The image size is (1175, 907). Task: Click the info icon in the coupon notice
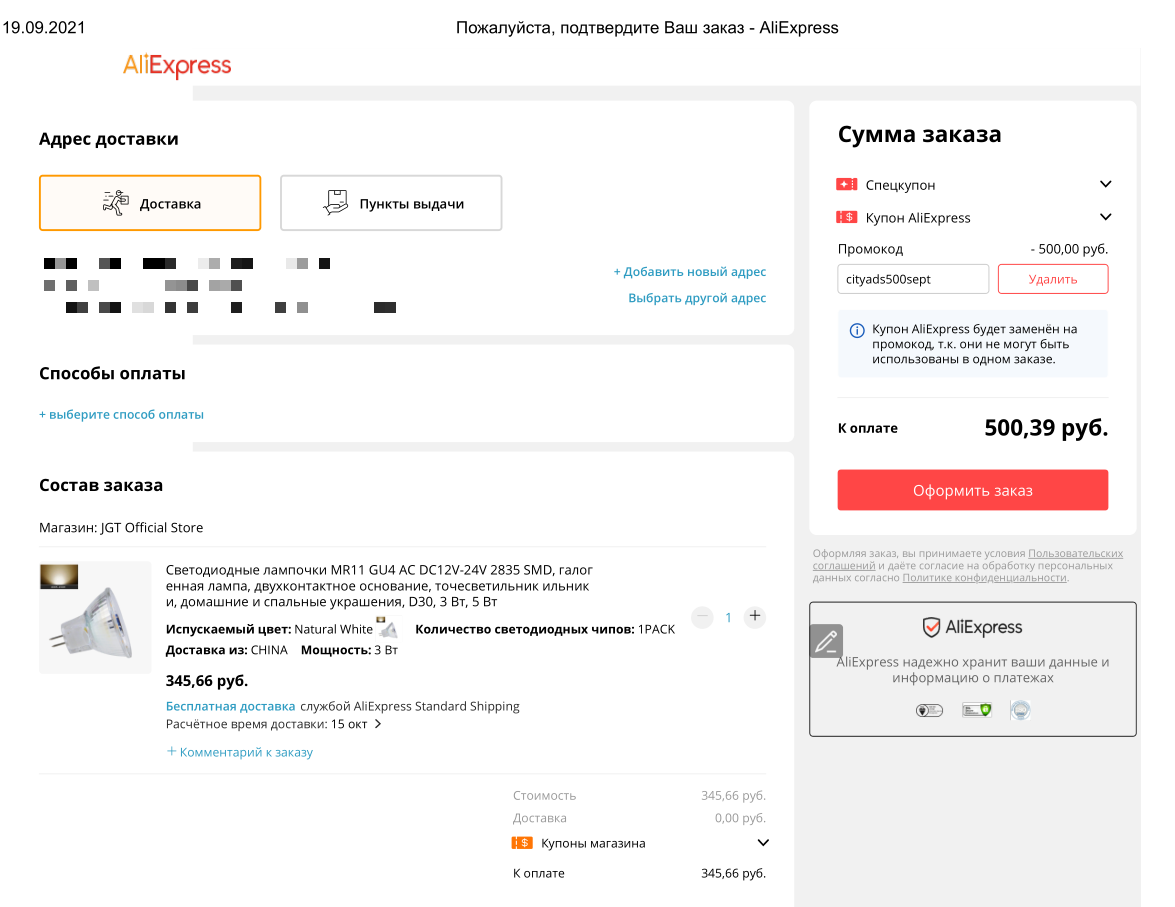point(857,331)
